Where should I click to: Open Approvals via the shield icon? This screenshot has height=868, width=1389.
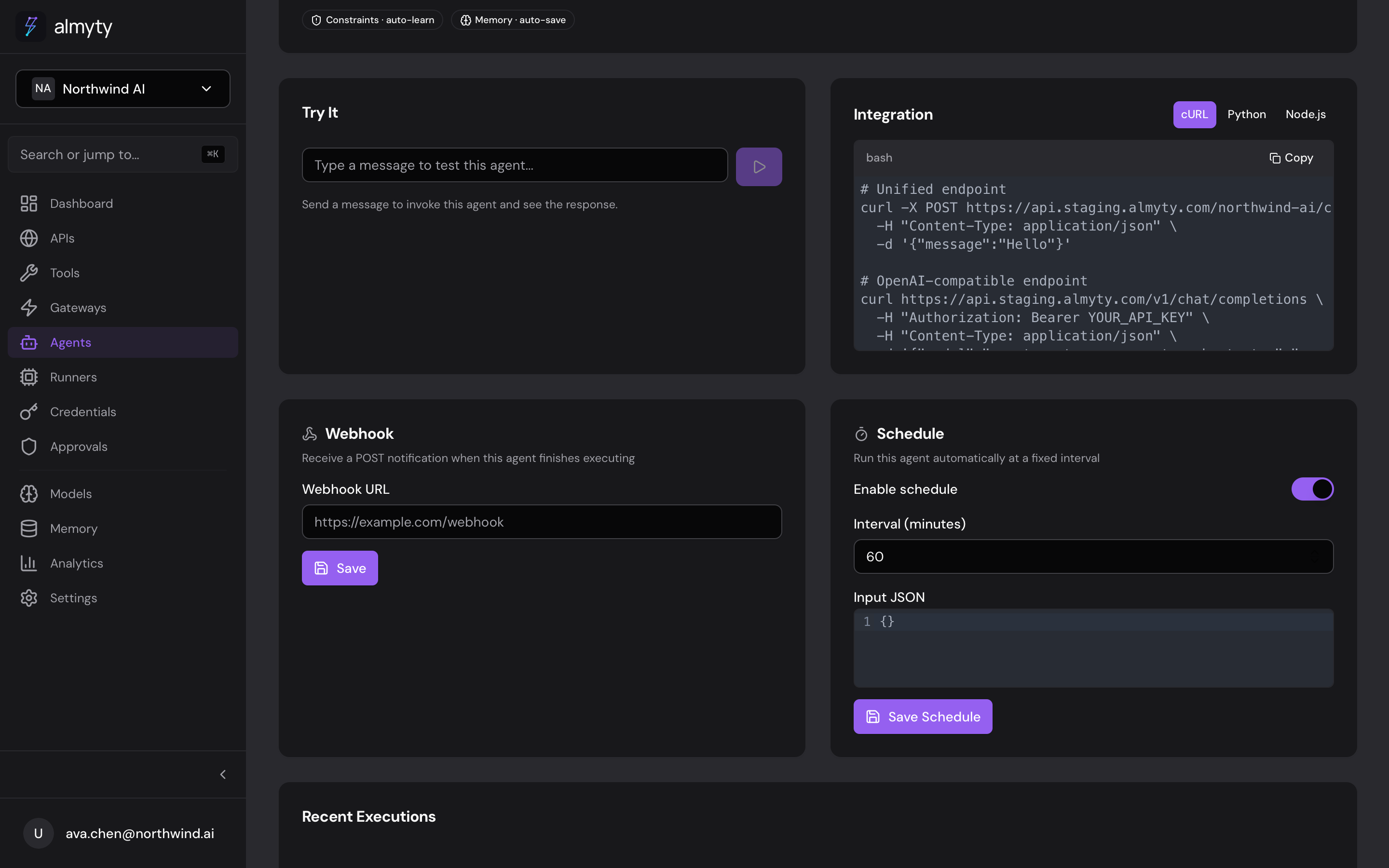(29, 447)
